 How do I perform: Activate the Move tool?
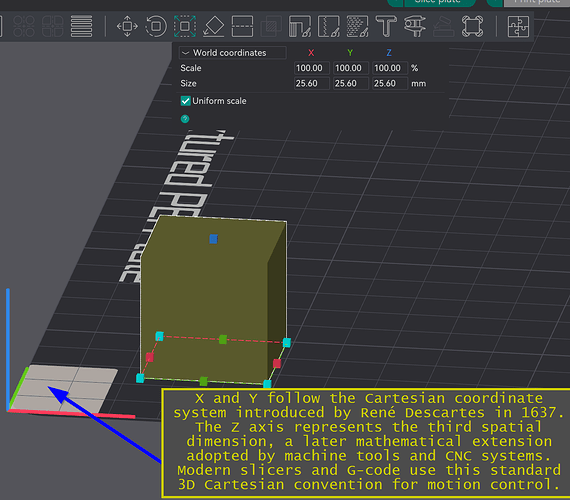click(x=127, y=26)
